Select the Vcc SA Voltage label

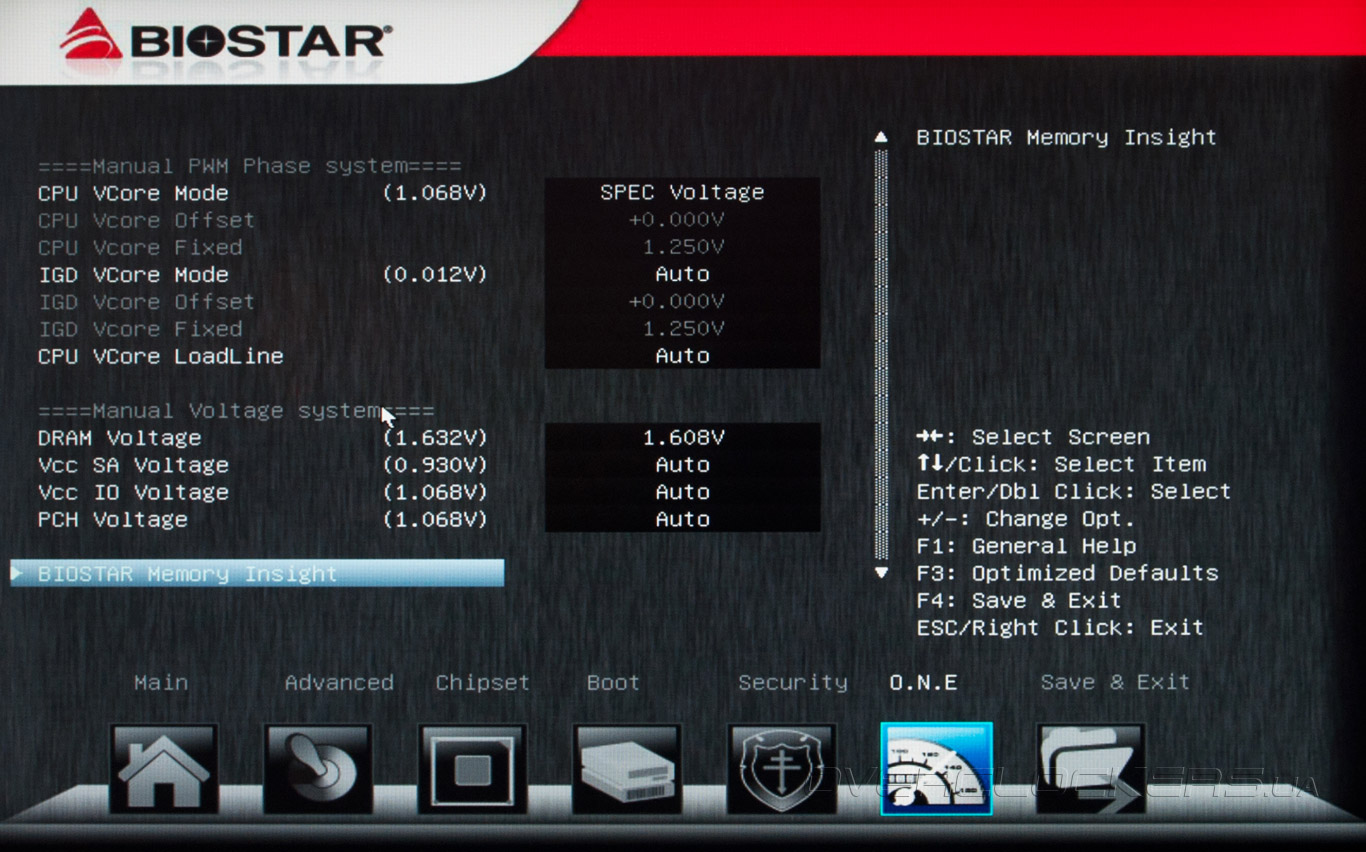click(133, 465)
